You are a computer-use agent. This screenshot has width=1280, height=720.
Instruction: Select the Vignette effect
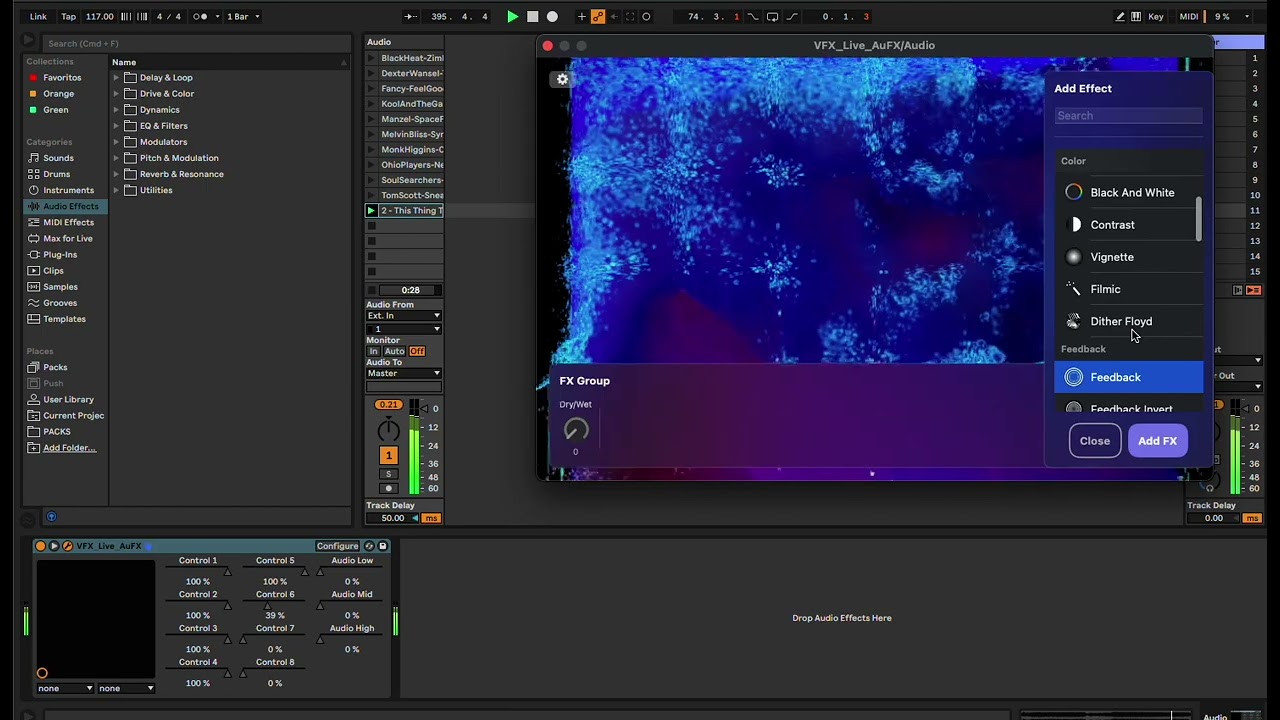pos(1127,257)
